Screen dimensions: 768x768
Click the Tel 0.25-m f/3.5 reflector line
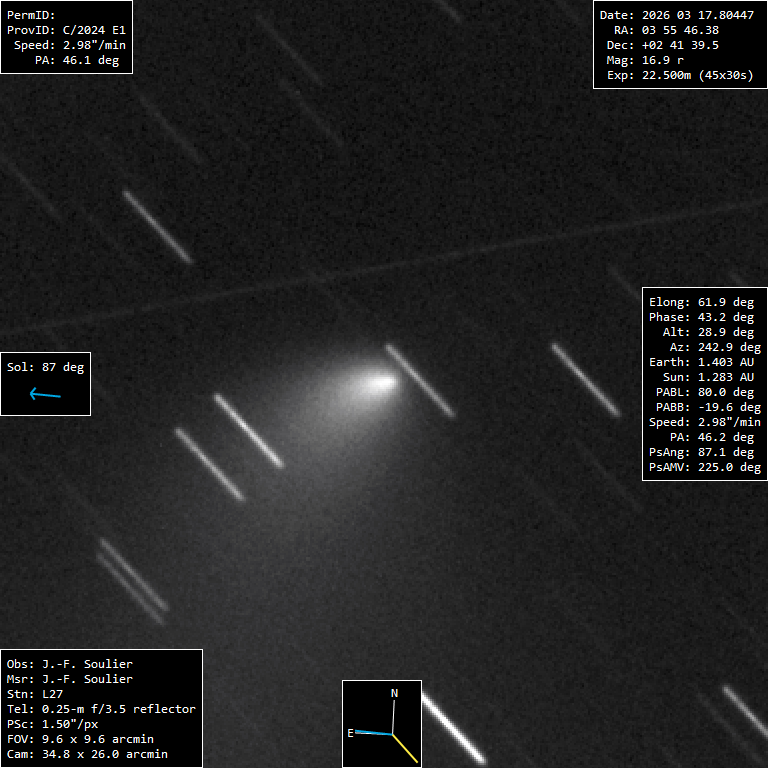(x=101, y=709)
